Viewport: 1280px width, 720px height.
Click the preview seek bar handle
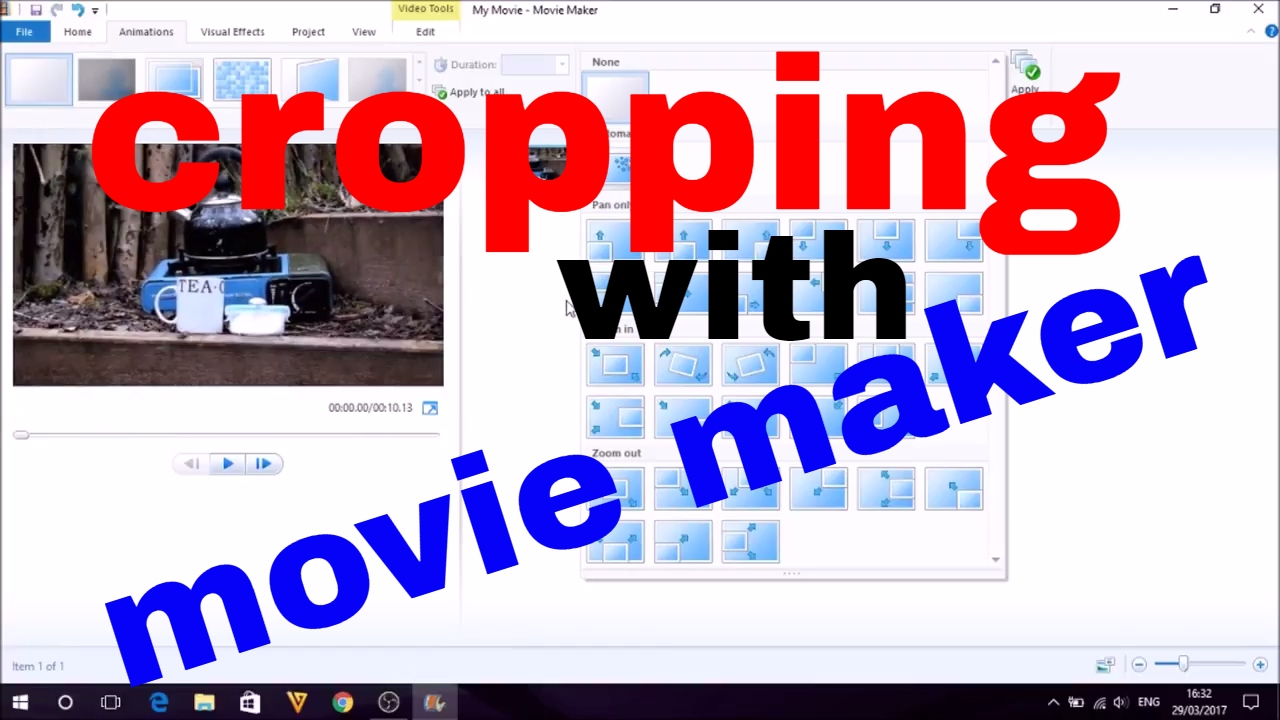point(21,435)
